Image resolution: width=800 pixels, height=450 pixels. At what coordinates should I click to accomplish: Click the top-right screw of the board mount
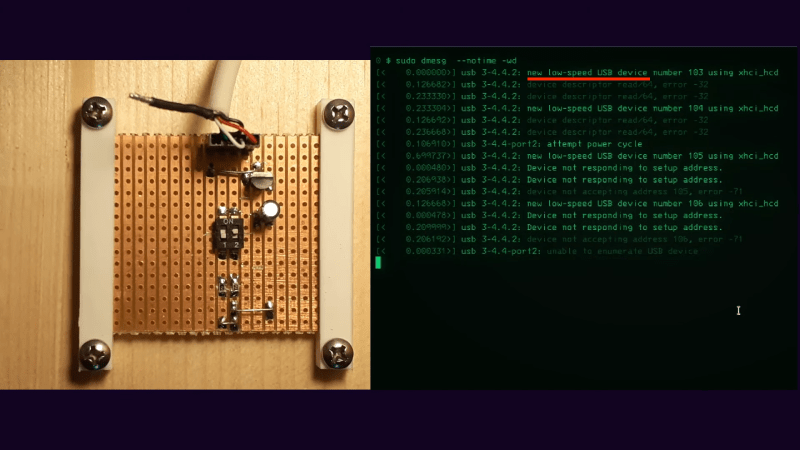(x=338, y=116)
